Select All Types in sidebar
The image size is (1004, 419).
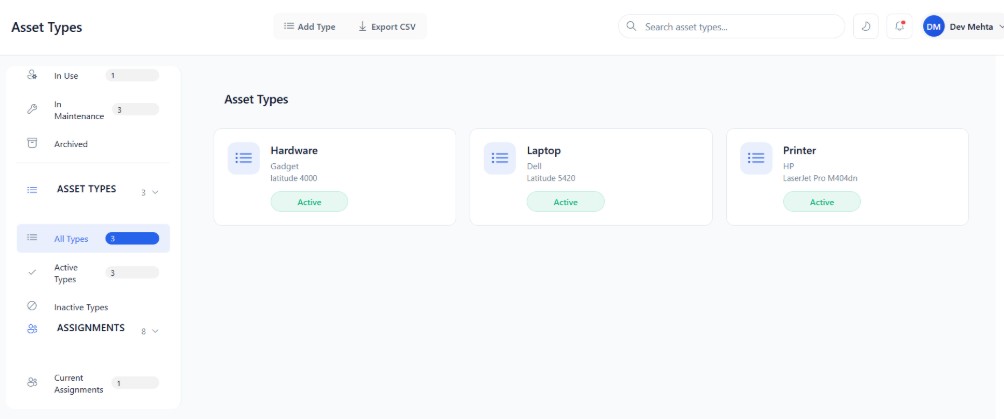[93, 238]
